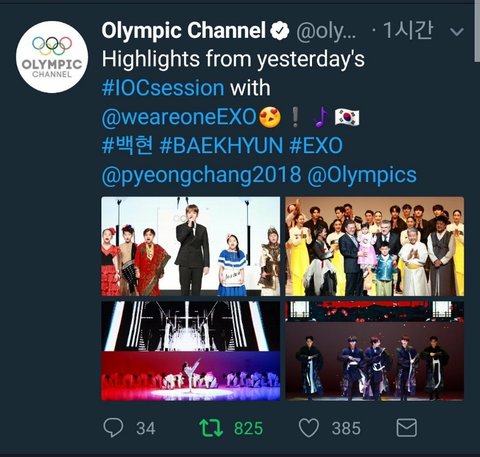View the group photo with hanbok performers
Screen dimensions: 480x457
click(375, 246)
